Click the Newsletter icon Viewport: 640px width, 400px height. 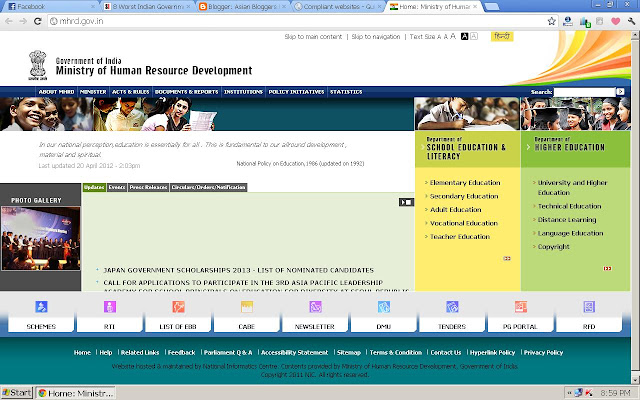pyautogui.click(x=315, y=307)
